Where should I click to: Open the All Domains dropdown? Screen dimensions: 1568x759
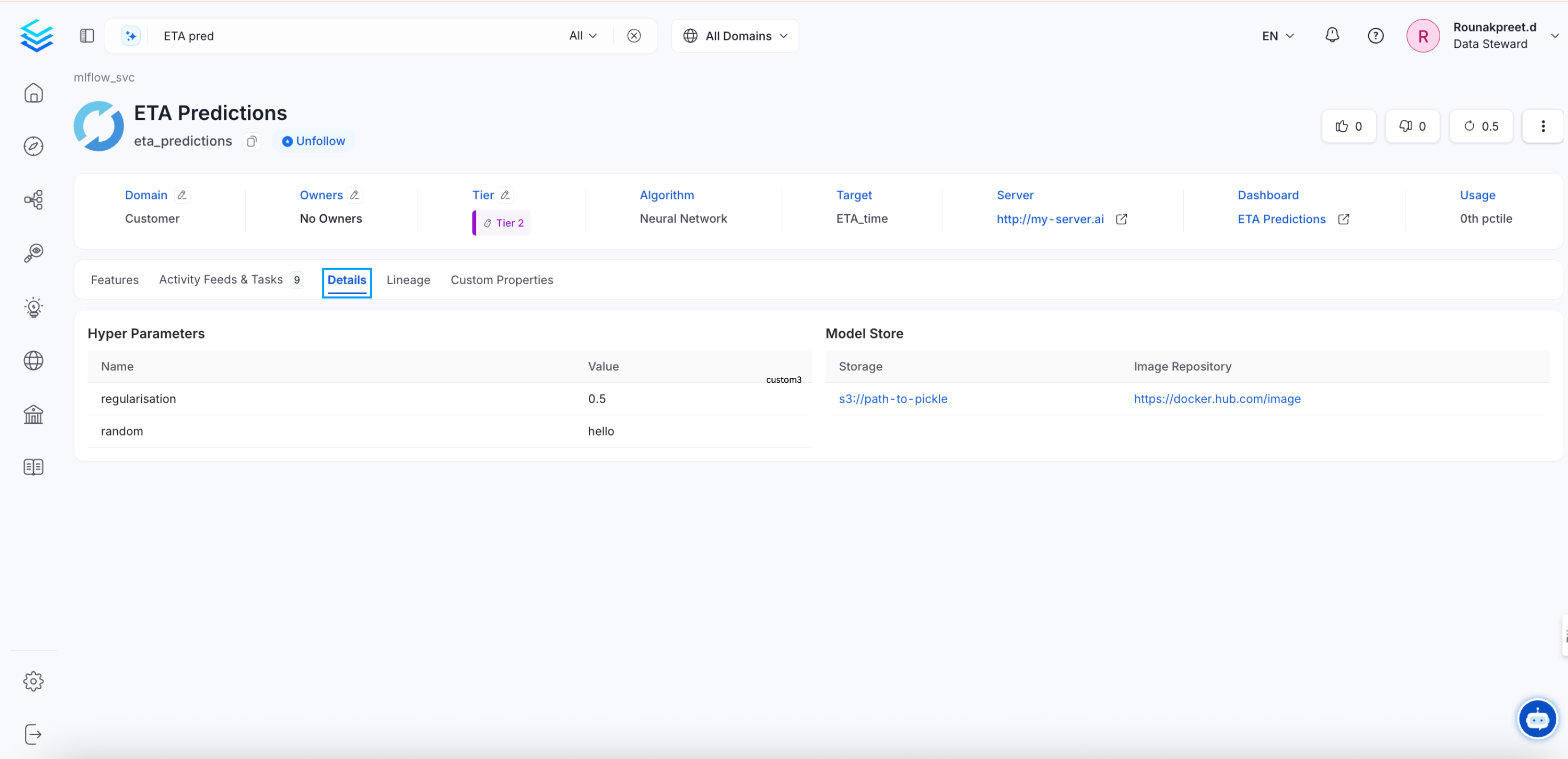[735, 36]
